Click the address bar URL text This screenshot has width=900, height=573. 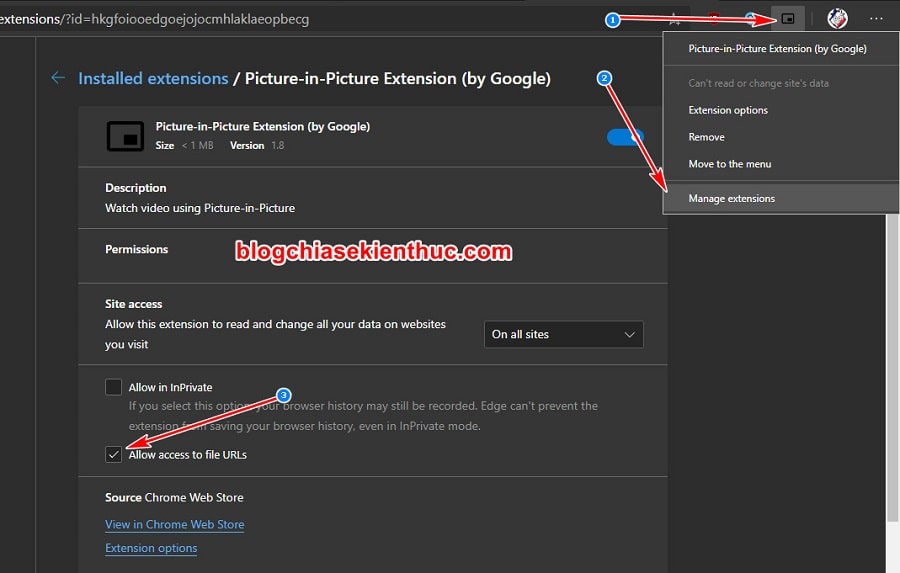pyautogui.click(x=154, y=19)
